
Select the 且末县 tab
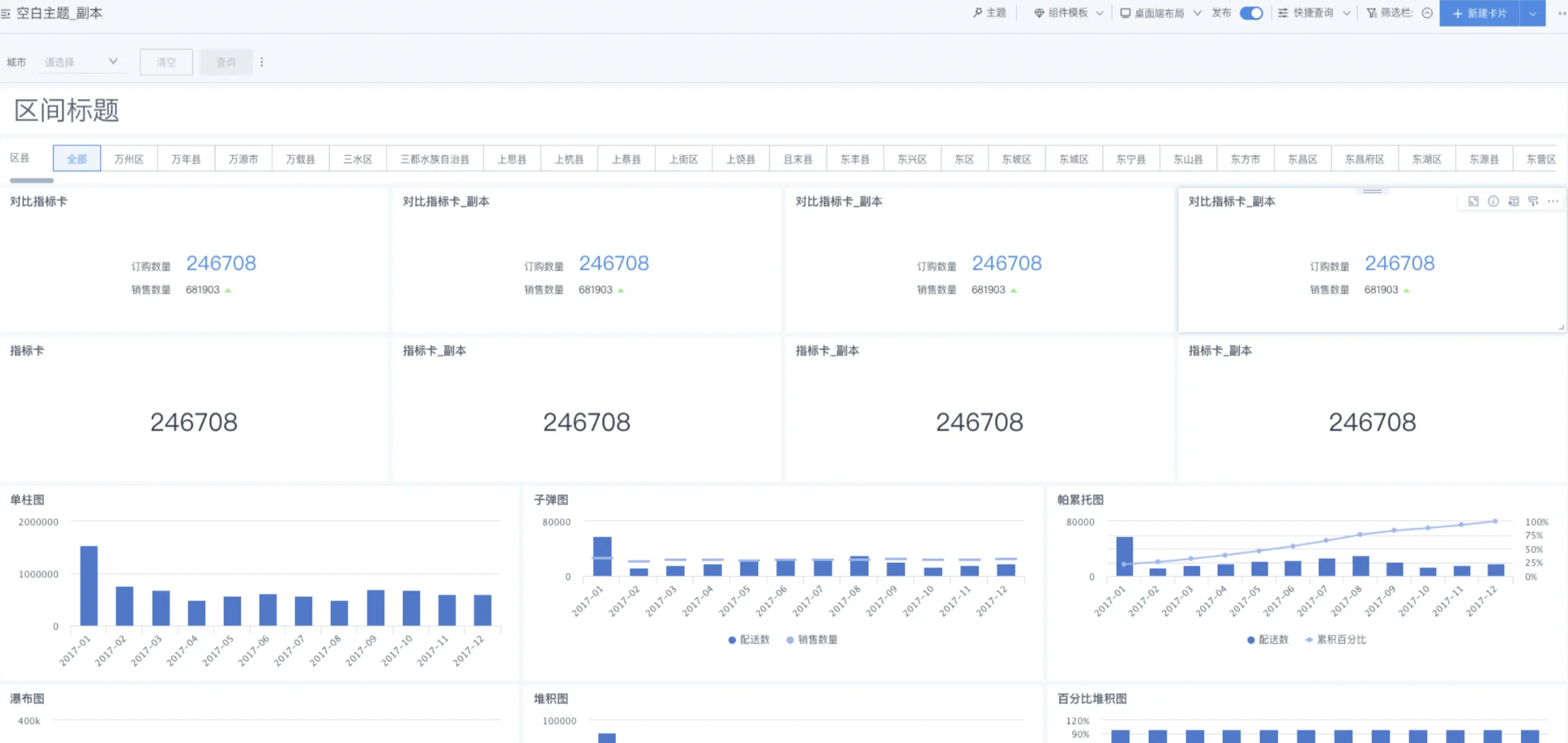[797, 159]
